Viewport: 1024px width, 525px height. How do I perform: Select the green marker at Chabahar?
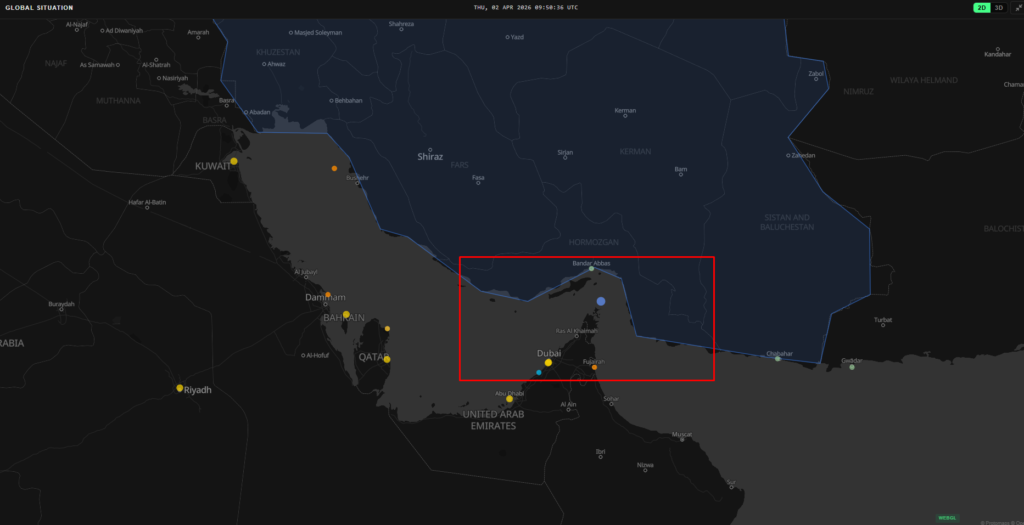click(x=777, y=358)
